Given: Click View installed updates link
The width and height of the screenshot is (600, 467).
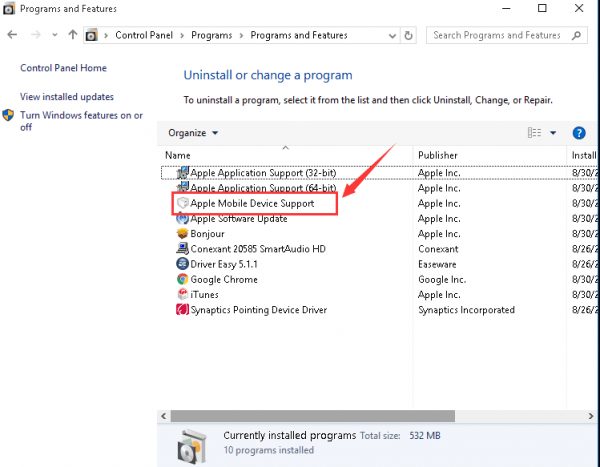Looking at the screenshot, I should tap(67, 97).
